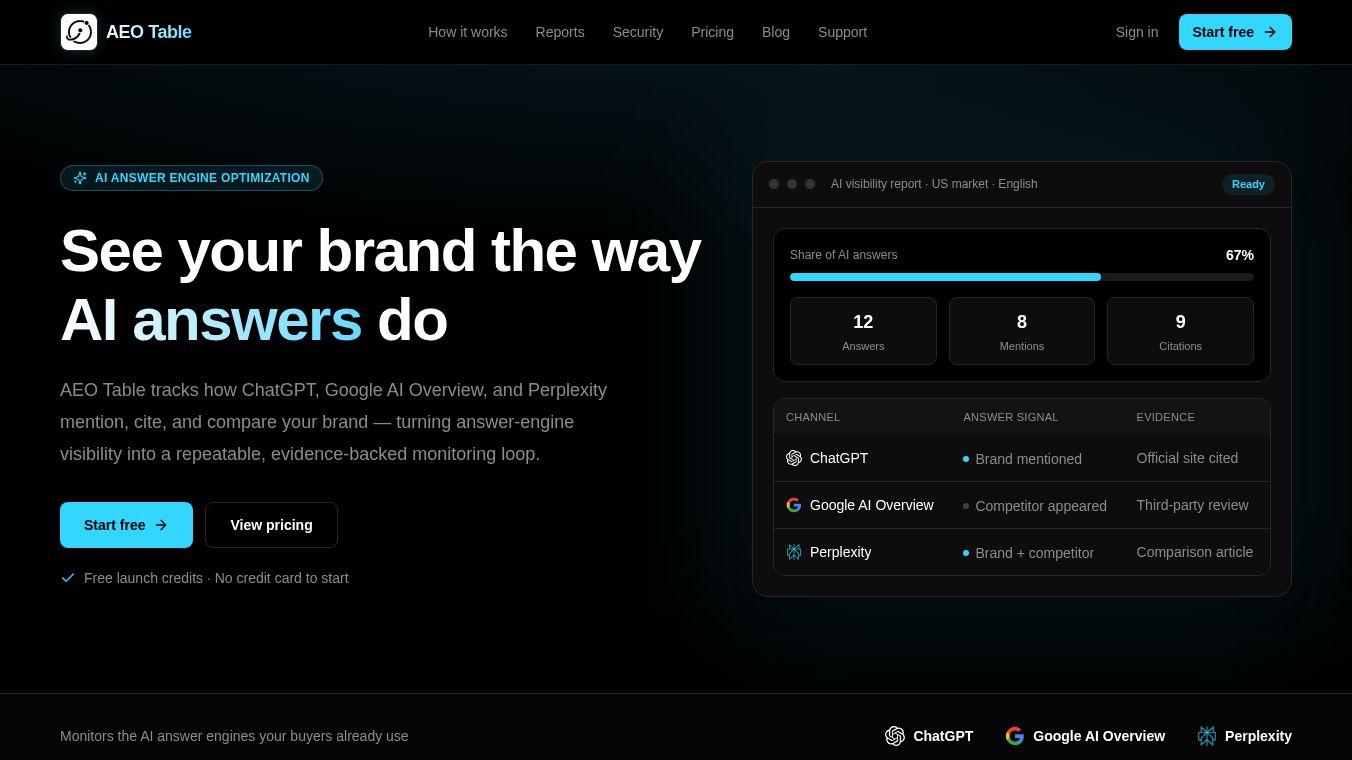Go to the Security page
This screenshot has height=760, width=1352.
coord(638,32)
